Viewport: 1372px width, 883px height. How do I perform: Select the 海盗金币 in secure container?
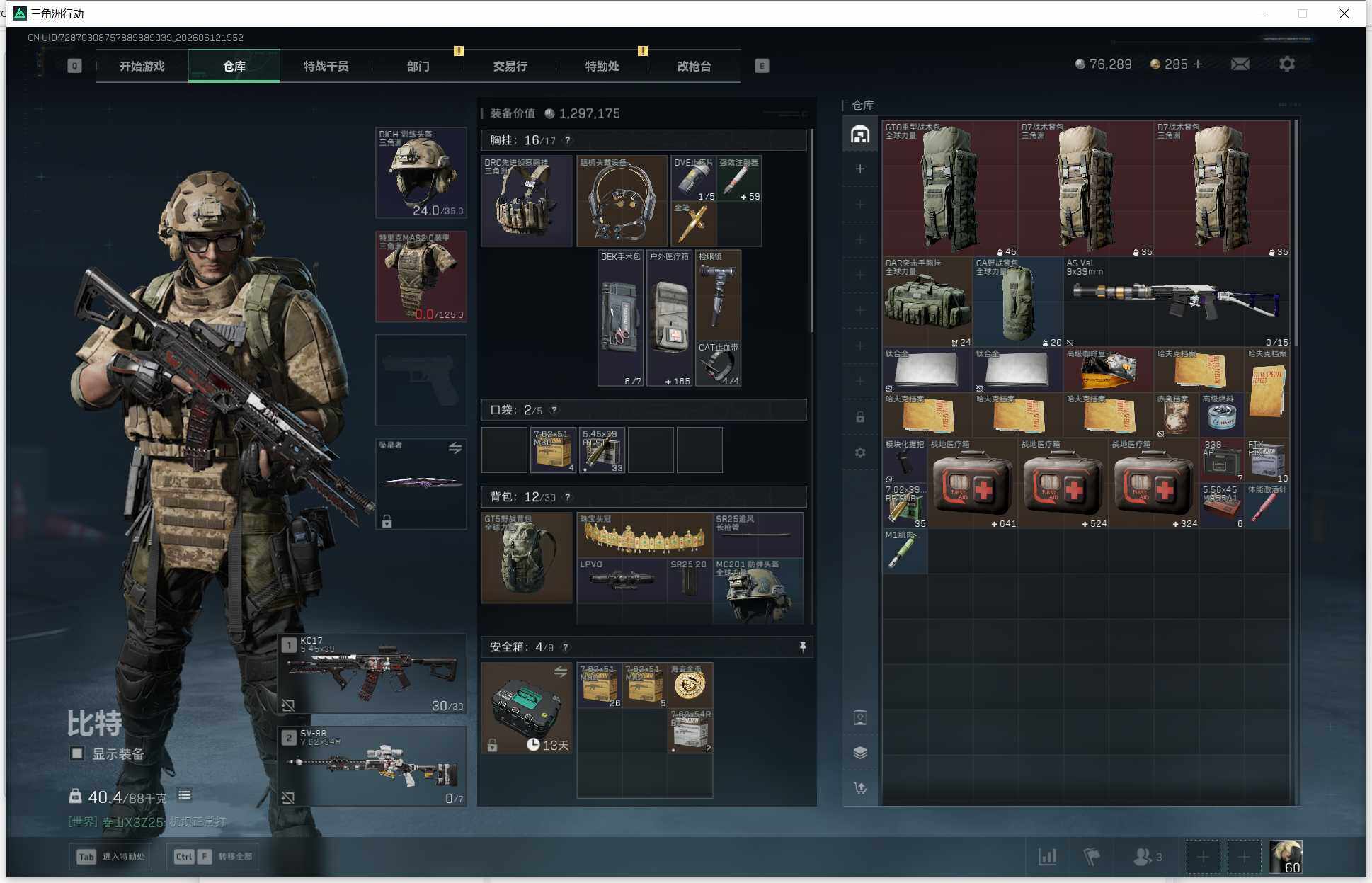(690, 685)
